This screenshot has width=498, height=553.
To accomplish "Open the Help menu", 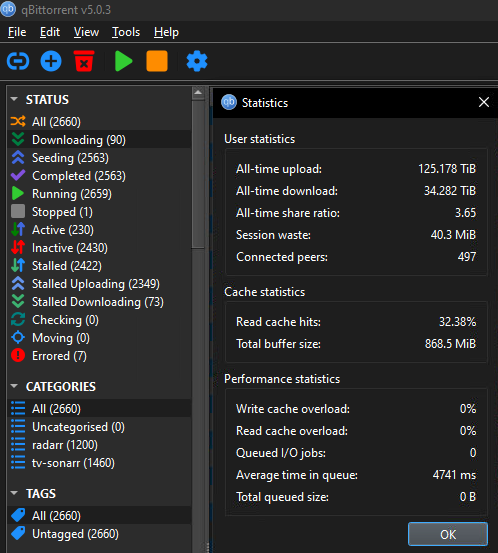I will (x=166, y=32).
